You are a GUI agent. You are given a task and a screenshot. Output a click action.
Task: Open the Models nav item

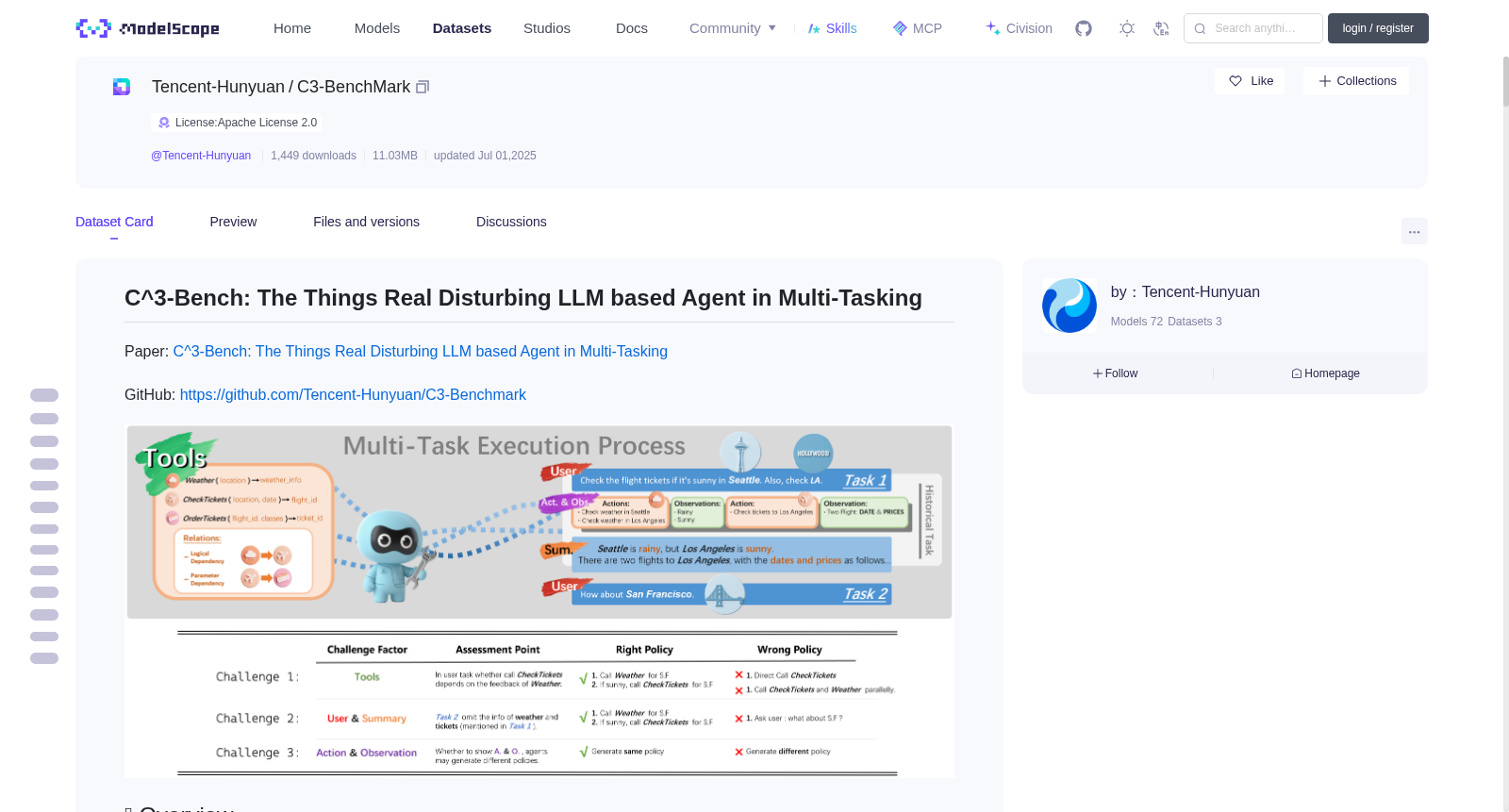377,28
